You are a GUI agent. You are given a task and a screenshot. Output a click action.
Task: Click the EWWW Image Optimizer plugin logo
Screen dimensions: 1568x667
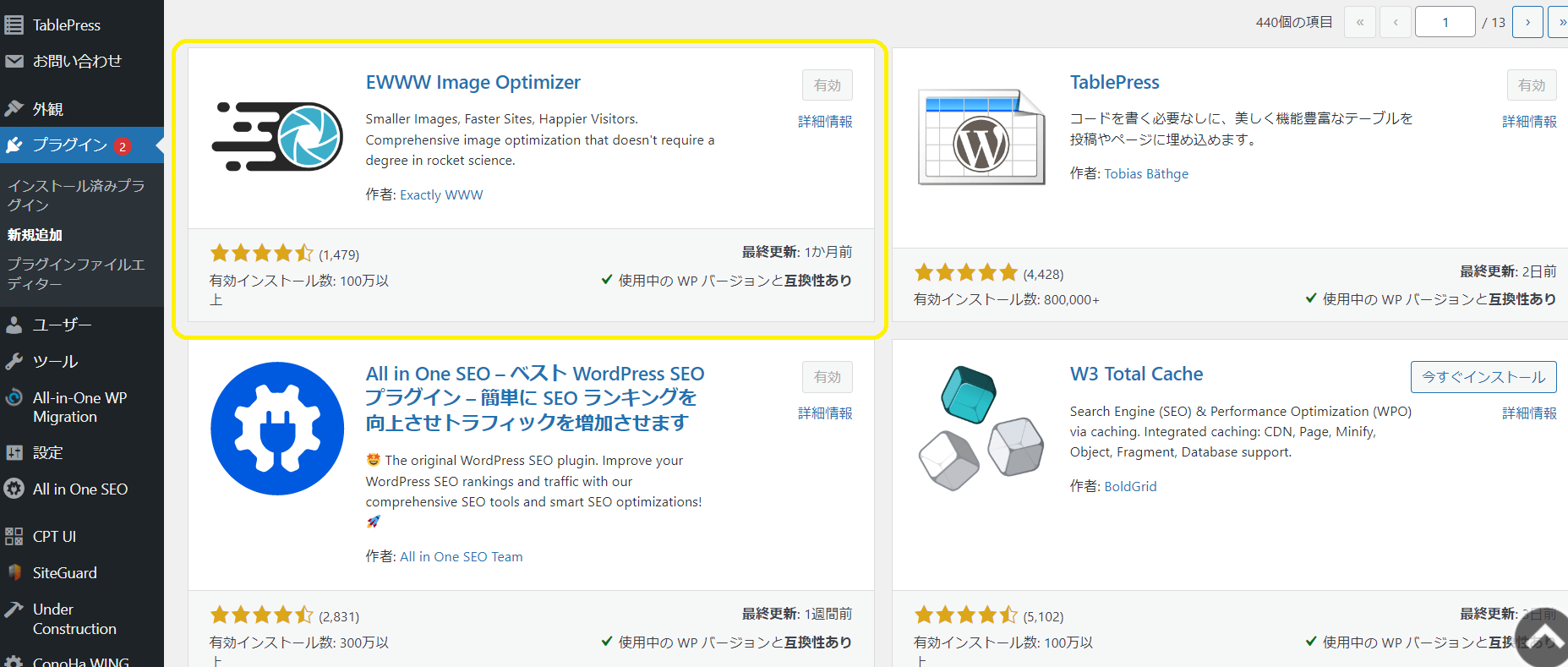pos(277,136)
